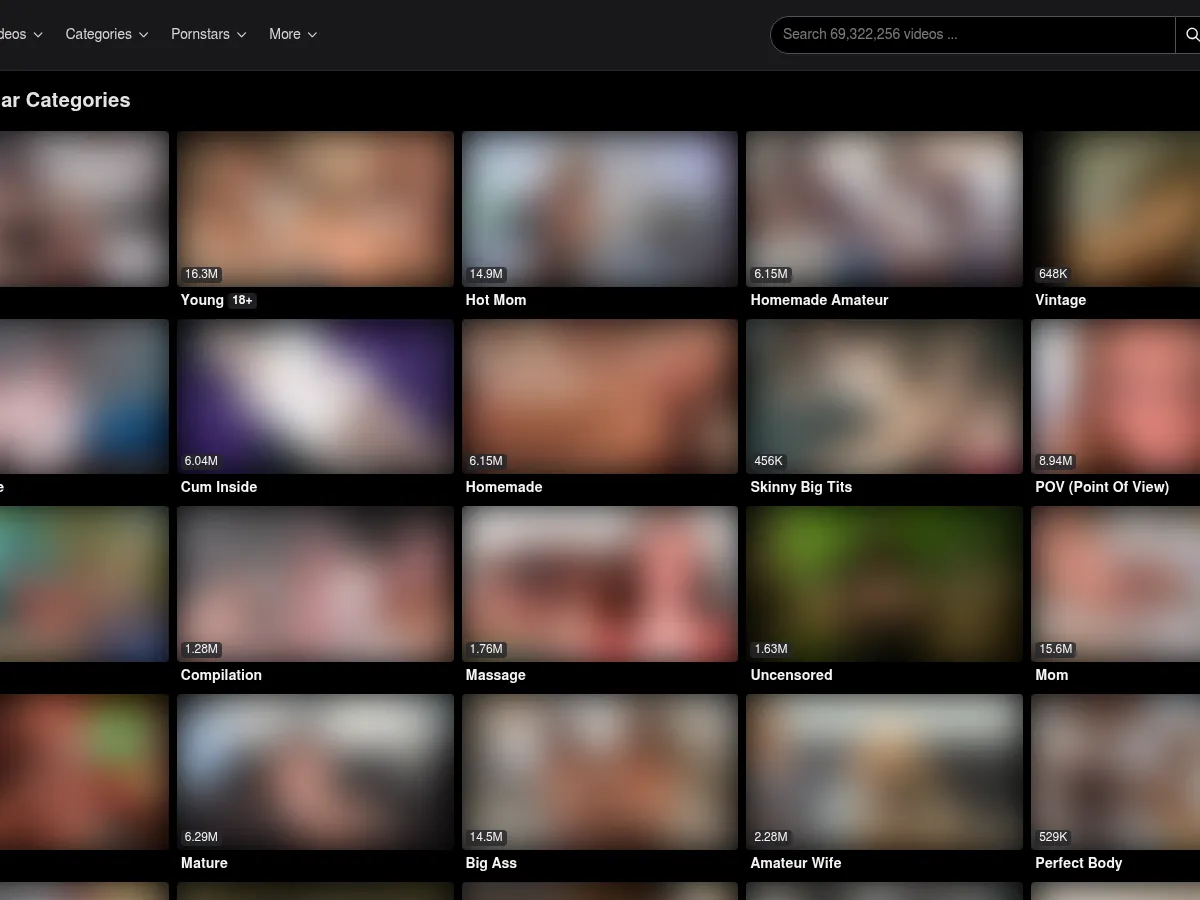
Task: Click the chevron next to Categories
Action: click(x=143, y=35)
